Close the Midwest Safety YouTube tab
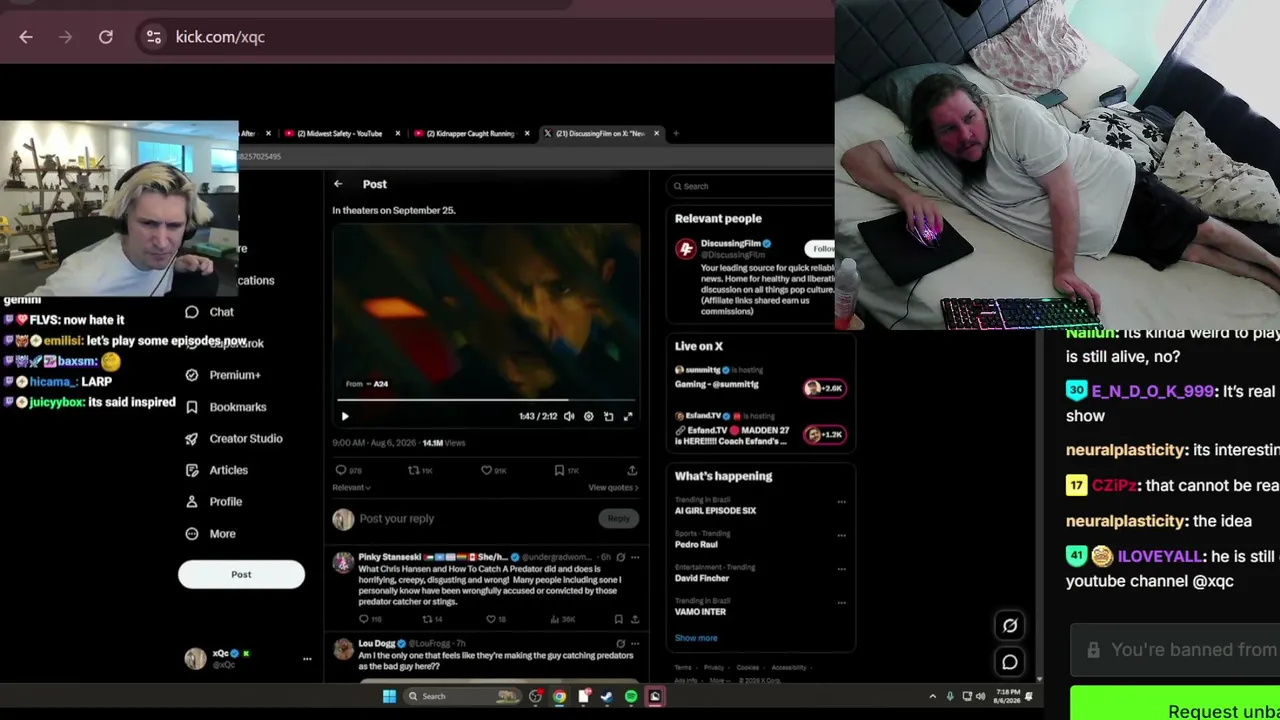The image size is (1280, 720). pos(397,133)
